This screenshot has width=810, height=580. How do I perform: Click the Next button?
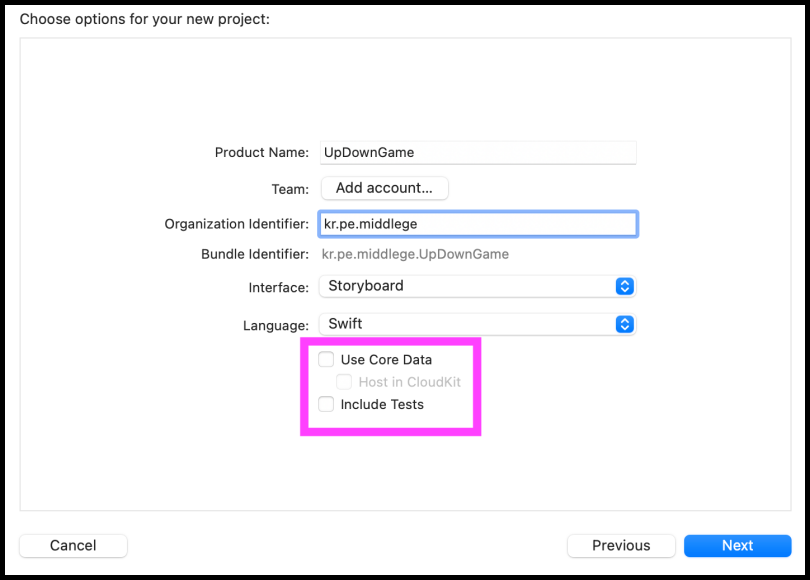point(737,545)
